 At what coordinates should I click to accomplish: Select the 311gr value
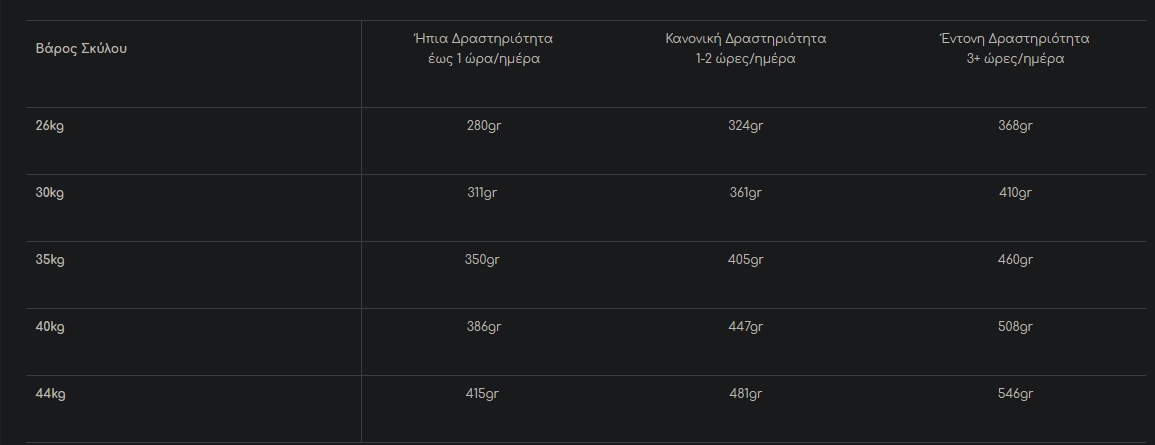482,193
